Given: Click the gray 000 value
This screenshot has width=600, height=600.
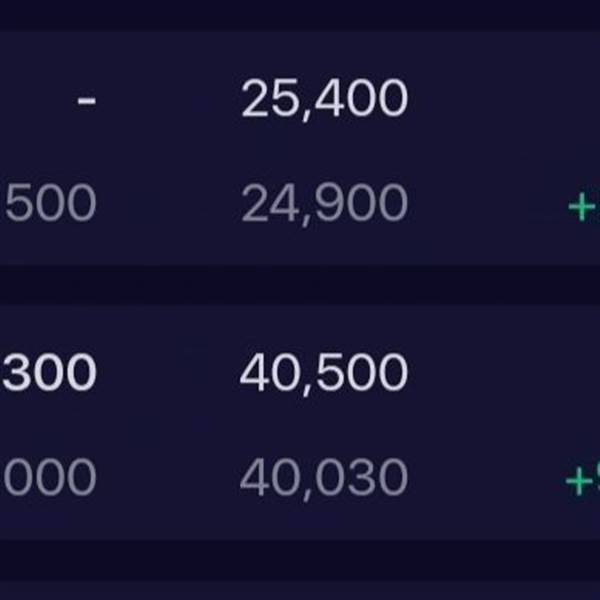Looking at the screenshot, I should pyautogui.click(x=50, y=478).
